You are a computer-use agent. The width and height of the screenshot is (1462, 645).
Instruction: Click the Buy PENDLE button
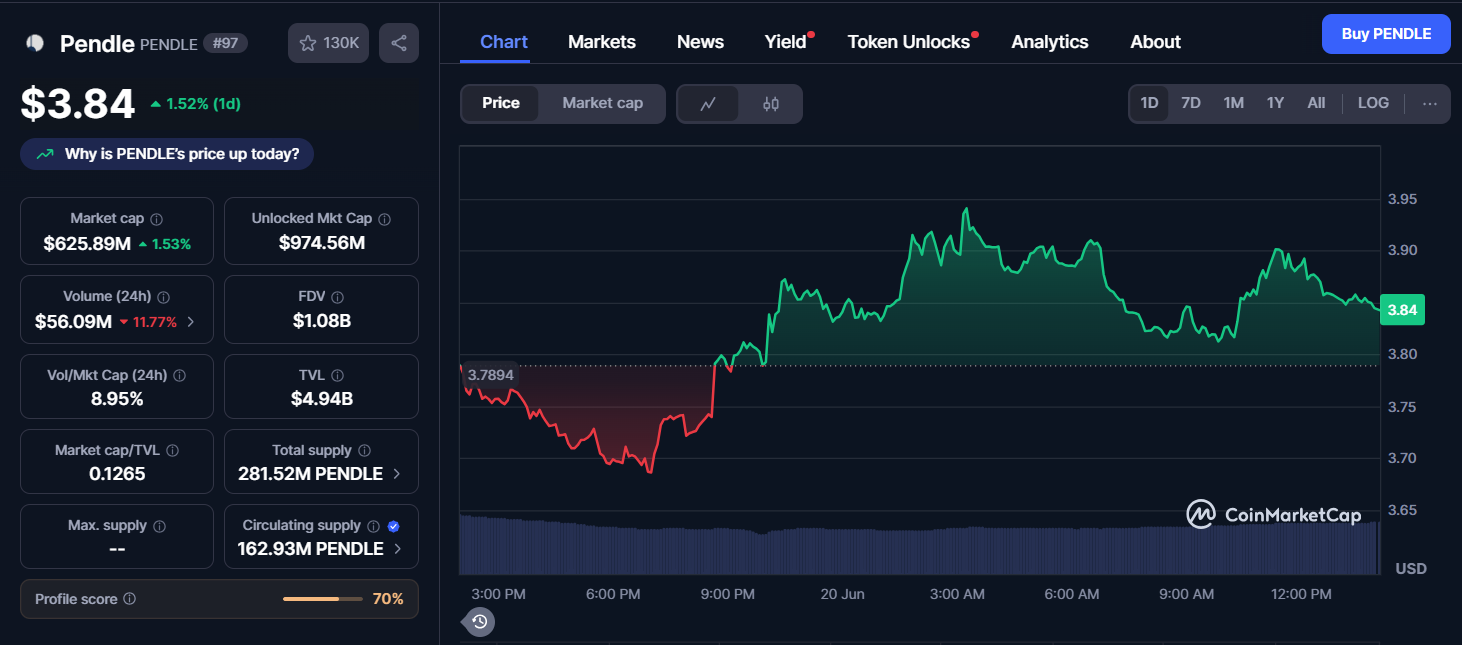[x=1386, y=34]
